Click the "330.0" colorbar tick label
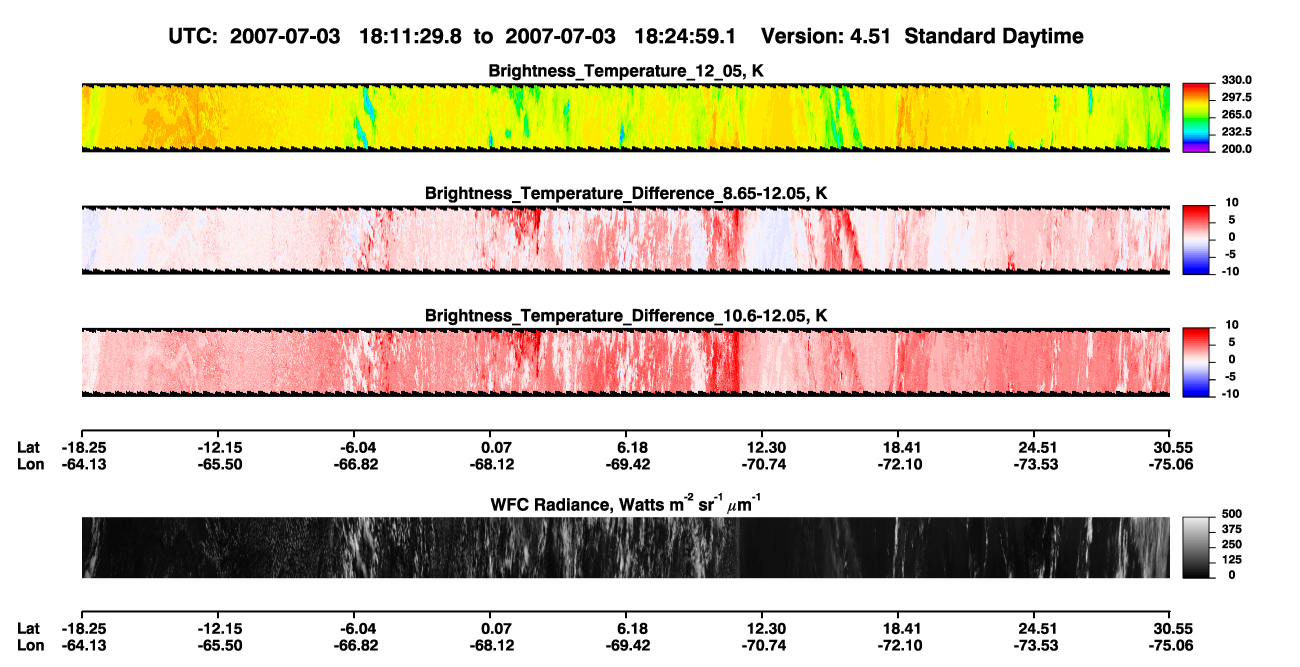Viewport: 1300px width, 667px height. point(1235,80)
